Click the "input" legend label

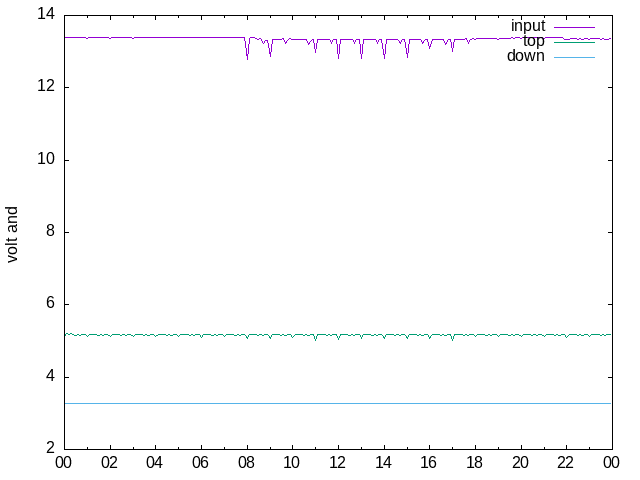click(527, 25)
